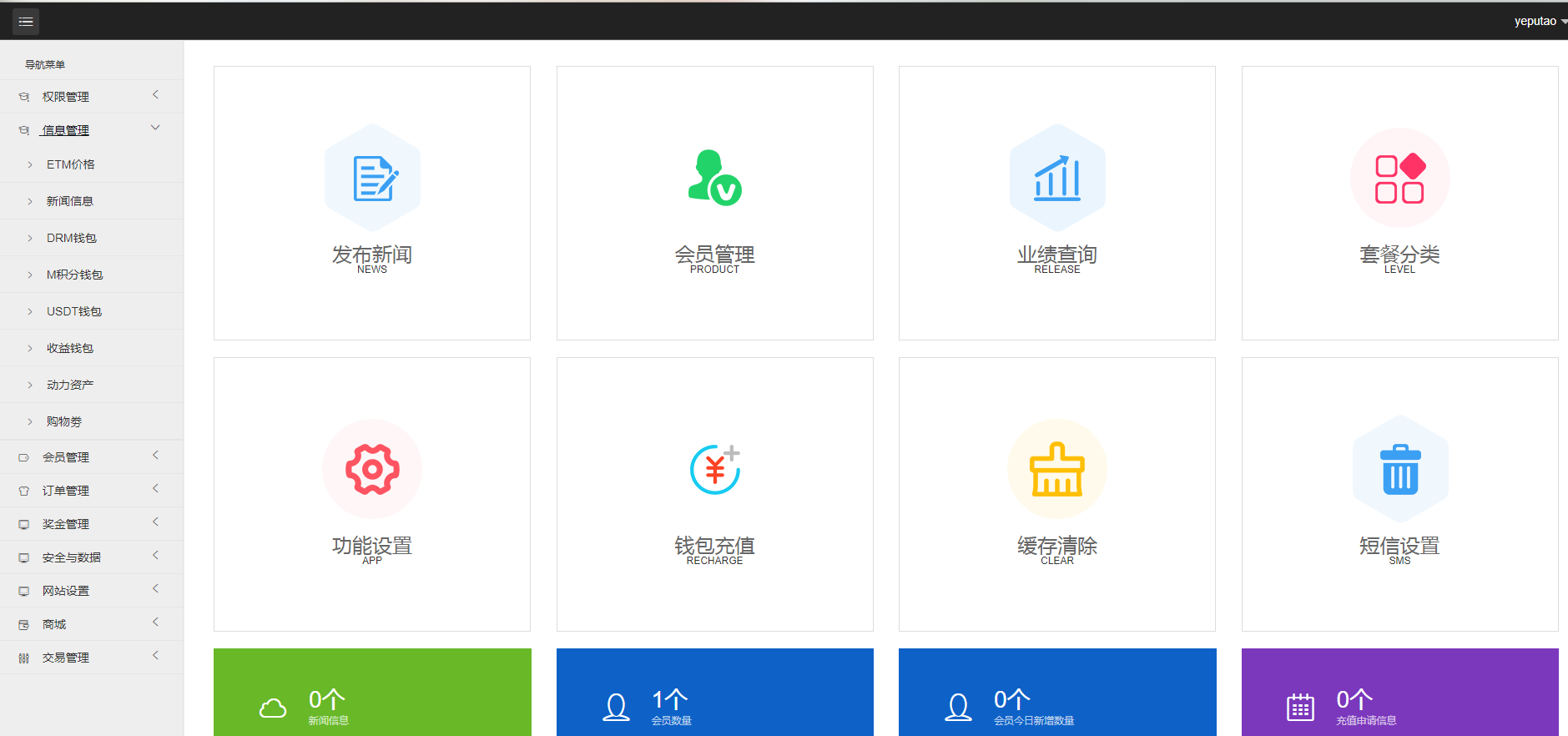The width and height of the screenshot is (1568, 736).
Task: Toggle the hamburger sidebar menu button
Action: (26, 22)
